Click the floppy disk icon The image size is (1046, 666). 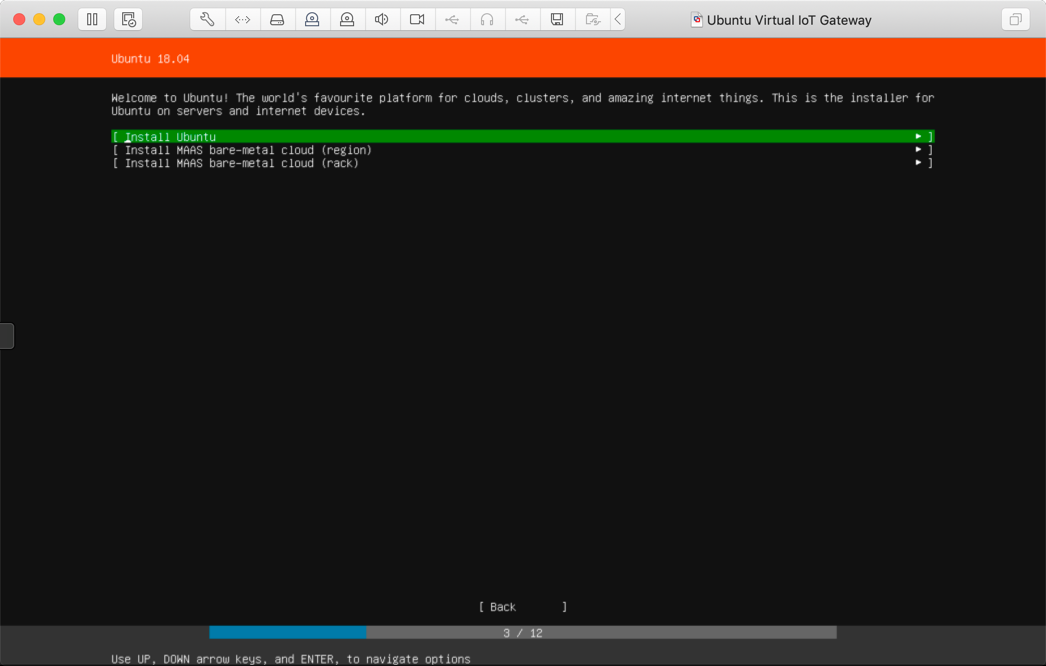[x=557, y=19]
